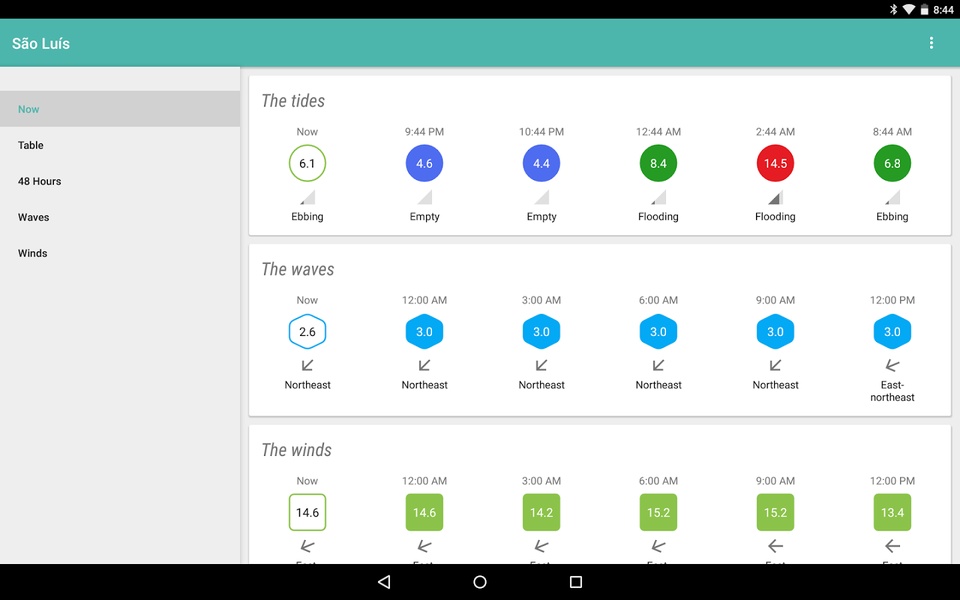Select the 10:44 PM tide circle 4.4
The image size is (960, 600).
(541, 163)
